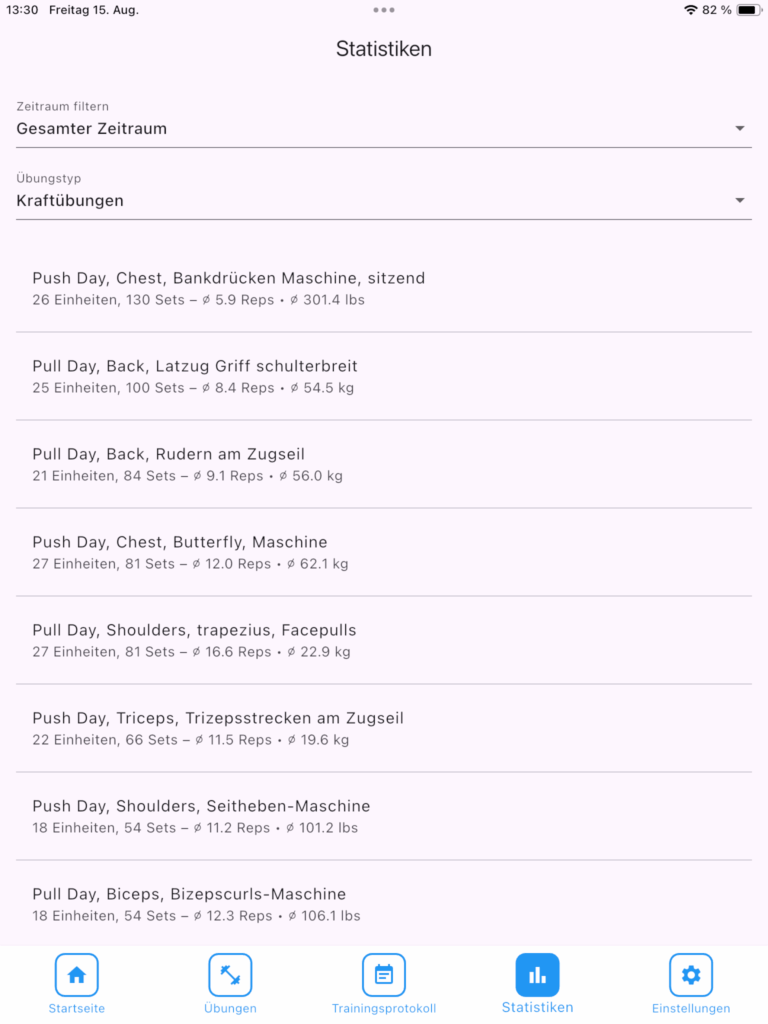This screenshot has height=1024, width=768.
Task: Tap the Startseite home icon
Action: point(76,975)
